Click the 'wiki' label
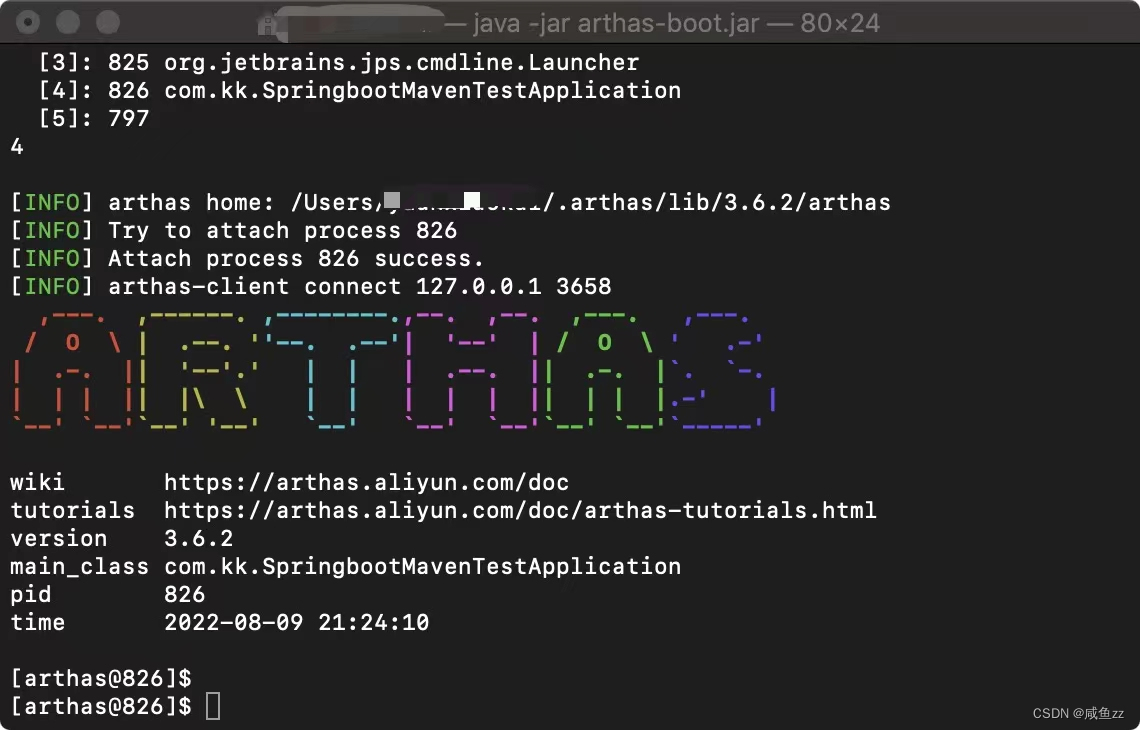Image resolution: width=1140 pixels, height=730 pixels. pos(37,482)
